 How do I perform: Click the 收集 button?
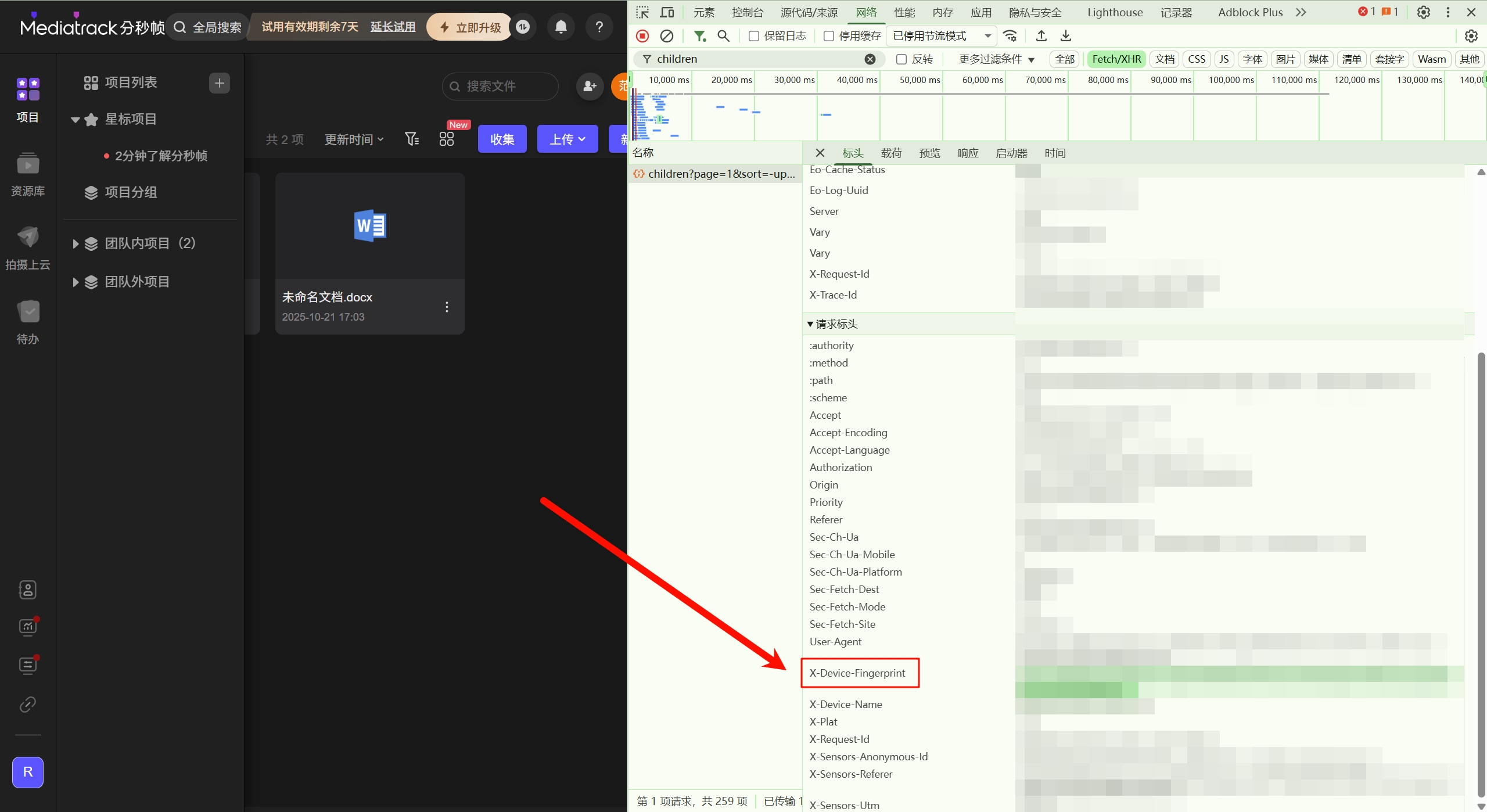coord(502,139)
